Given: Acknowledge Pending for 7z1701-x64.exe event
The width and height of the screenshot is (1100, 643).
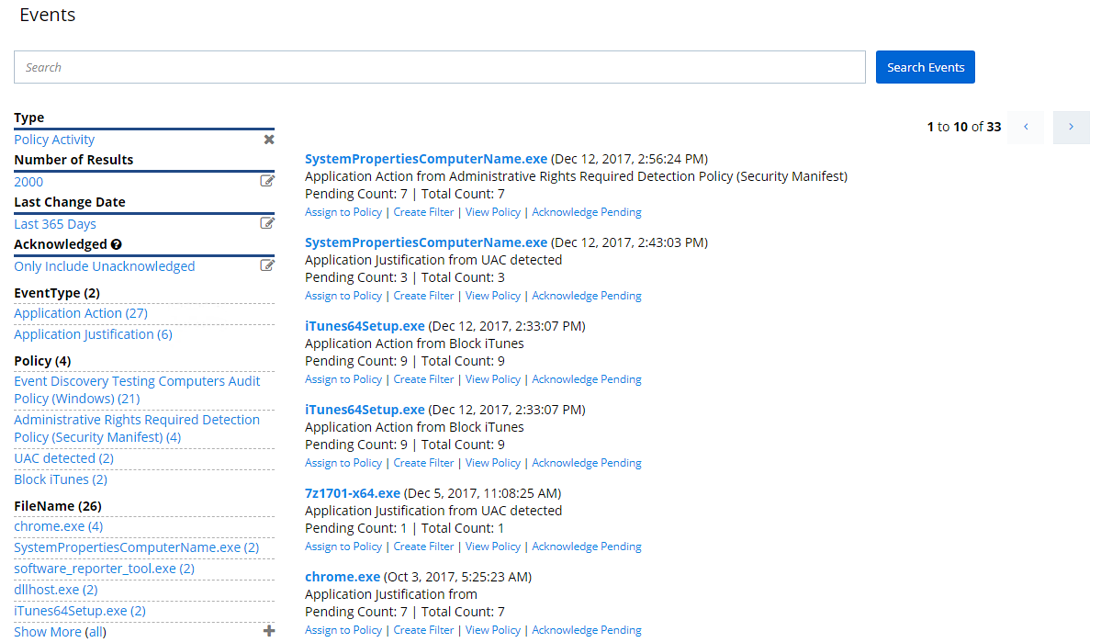Looking at the screenshot, I should click(586, 547).
